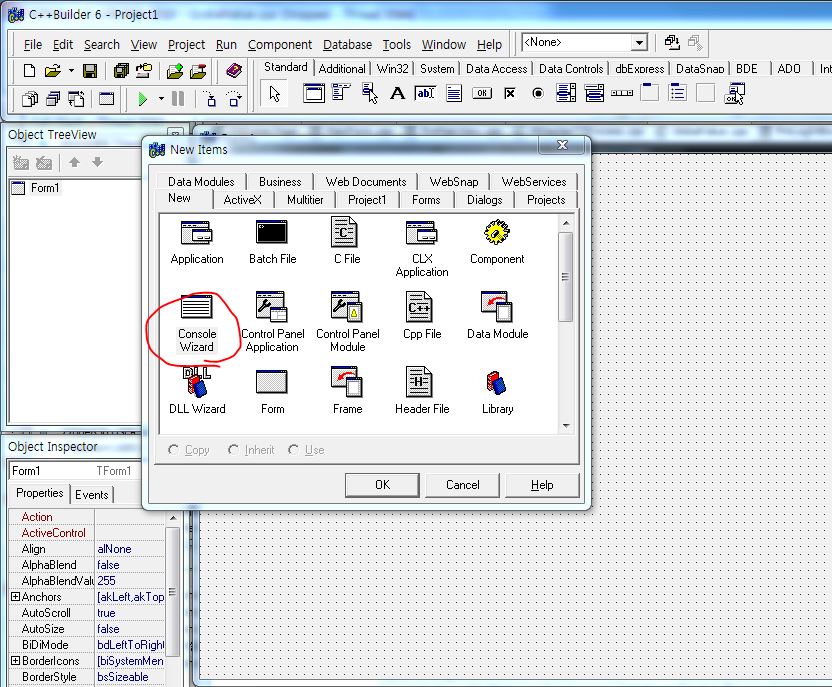Click the Save disk icon in toolbar
The height and width of the screenshot is (687, 832).
[90, 71]
